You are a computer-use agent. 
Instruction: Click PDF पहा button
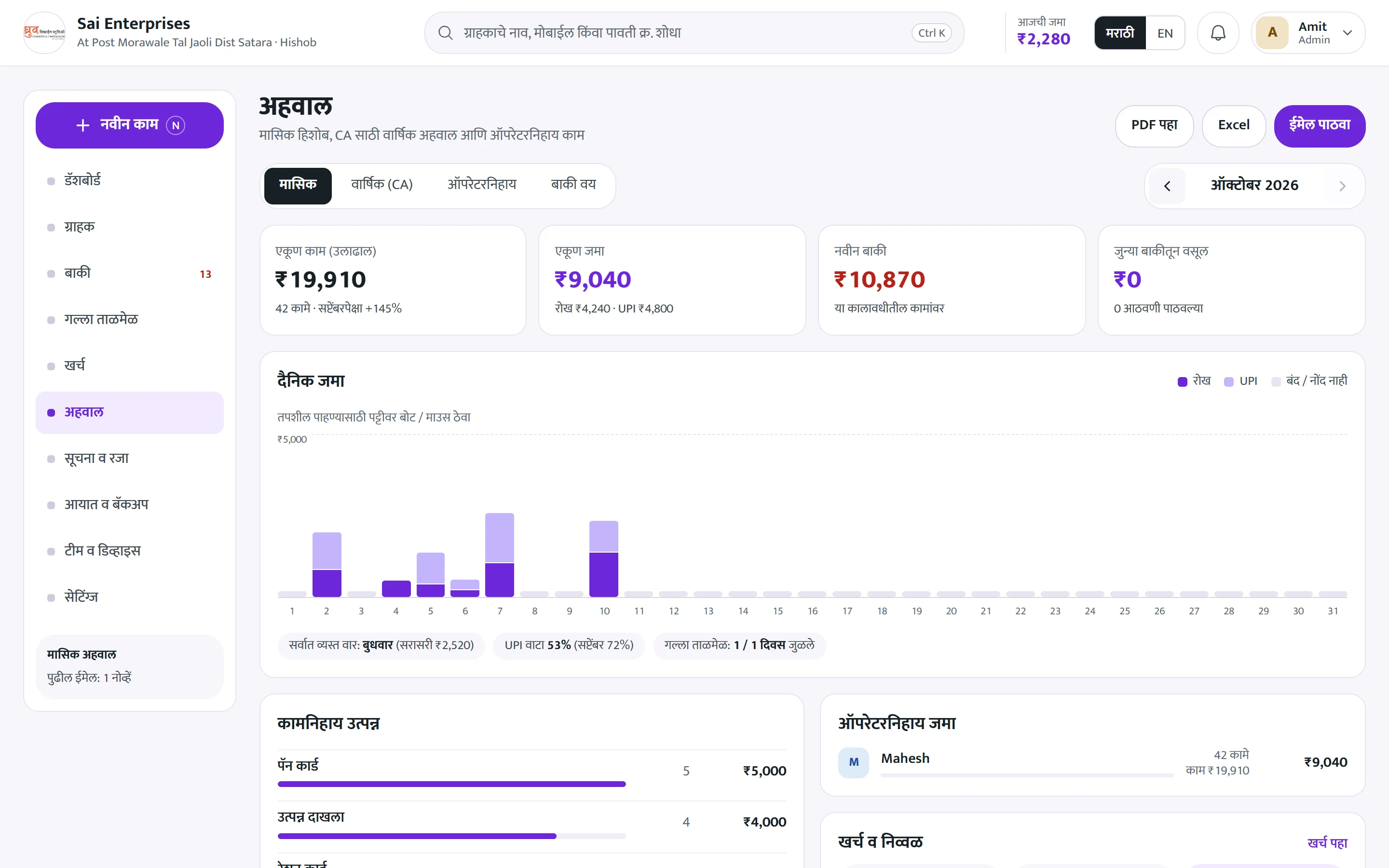pos(1154,126)
